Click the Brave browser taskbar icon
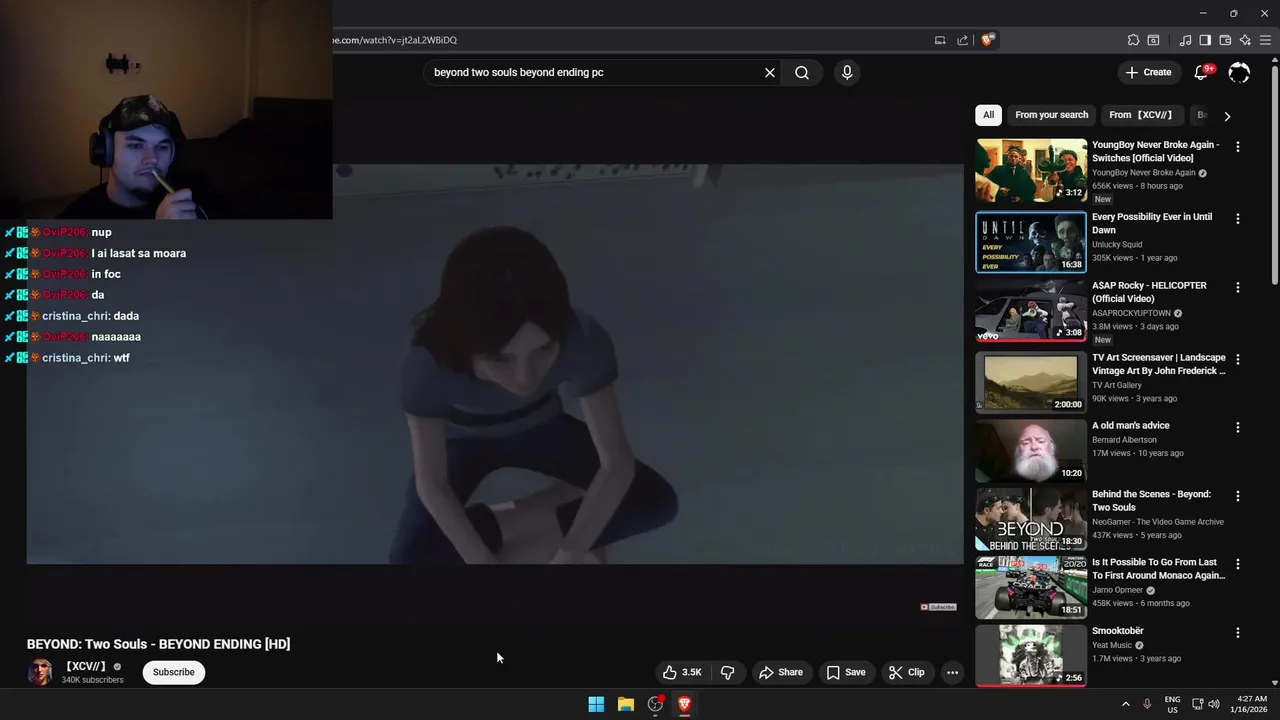This screenshot has height=720, width=1280. point(685,704)
